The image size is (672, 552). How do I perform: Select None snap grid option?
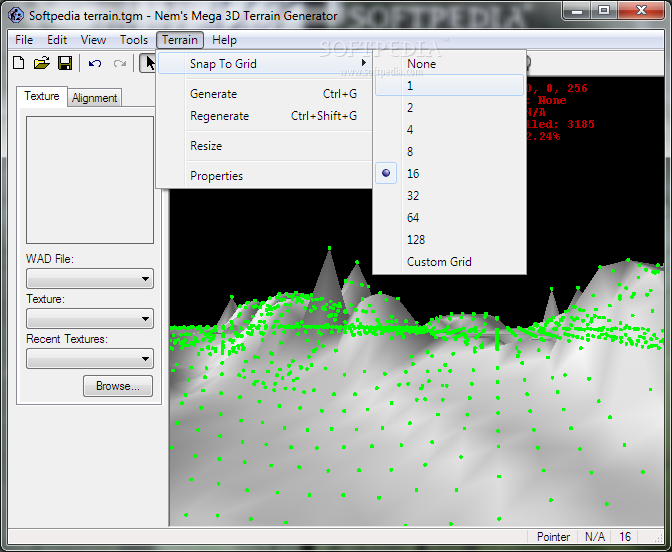(x=449, y=63)
